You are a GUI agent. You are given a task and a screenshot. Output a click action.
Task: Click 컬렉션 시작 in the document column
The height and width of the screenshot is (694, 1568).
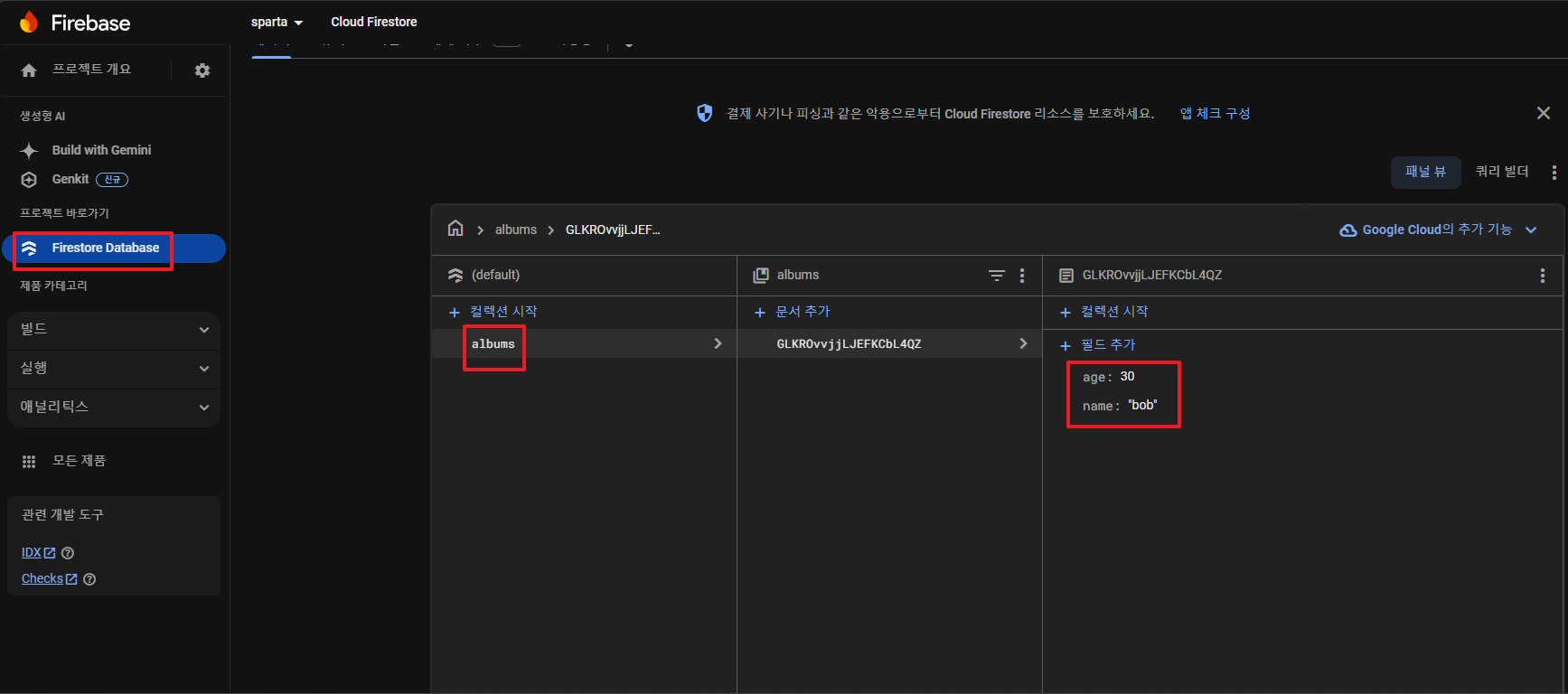click(x=1114, y=312)
